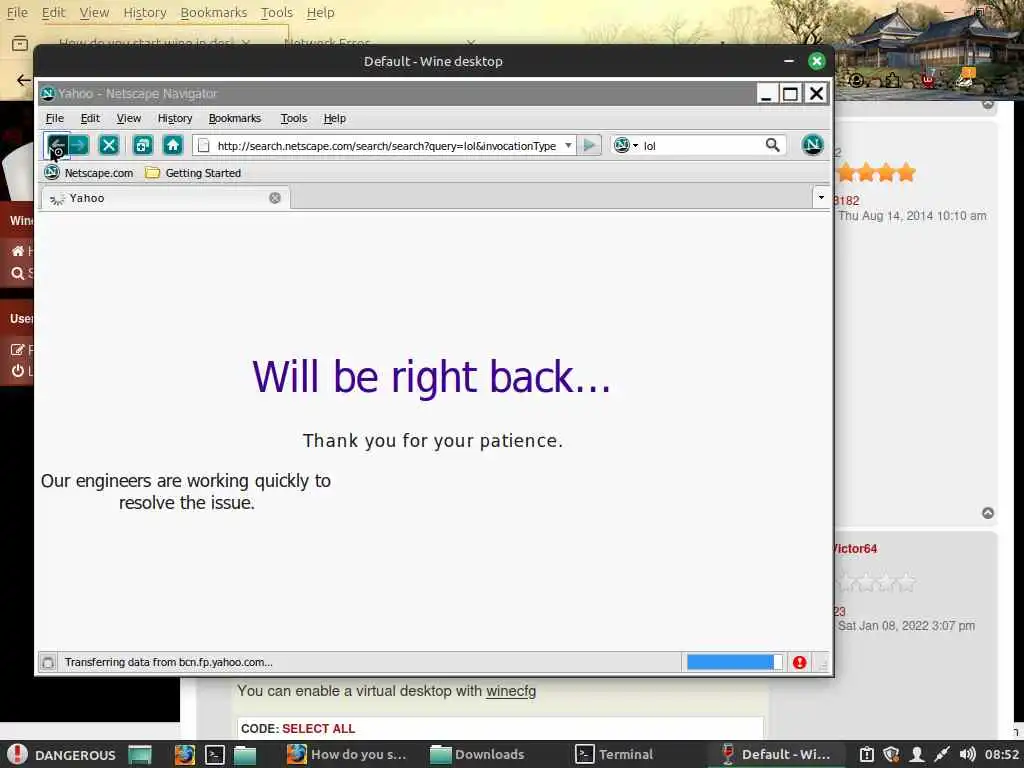Minimize the Wine desktop window
The height and width of the screenshot is (768, 1024).
789,61
